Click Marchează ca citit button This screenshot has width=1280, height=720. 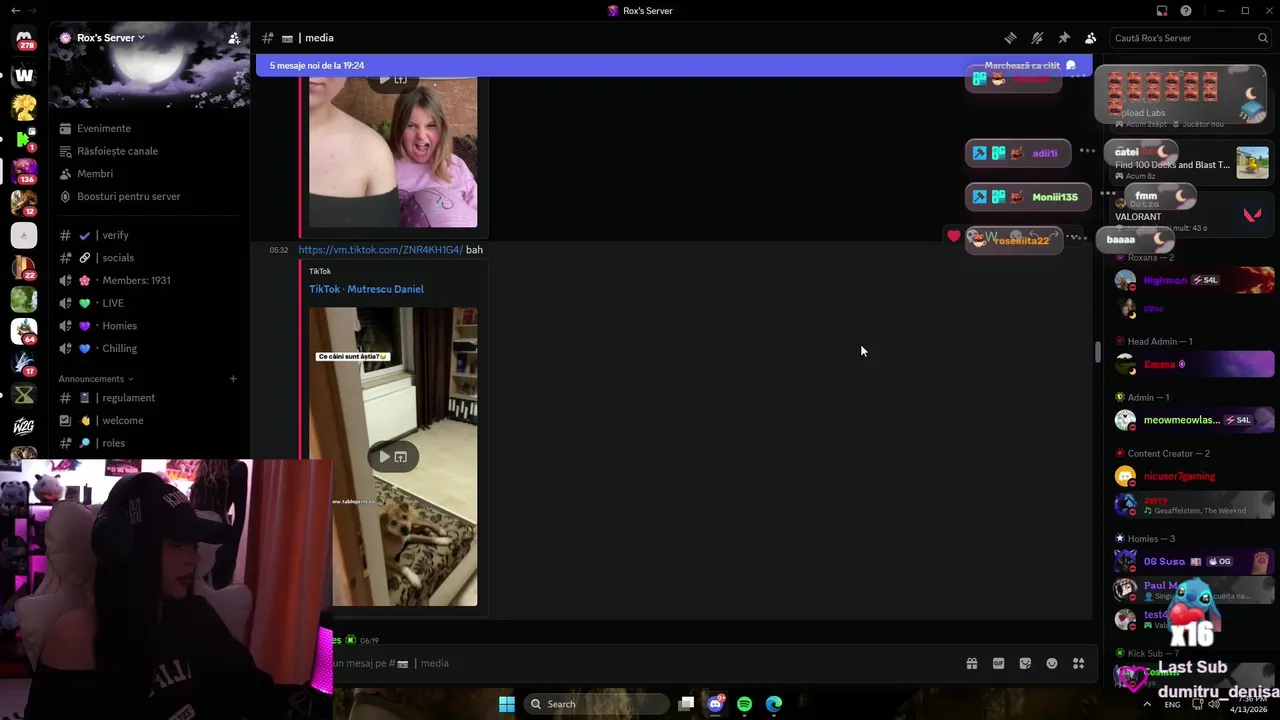pyautogui.click(x=1030, y=65)
